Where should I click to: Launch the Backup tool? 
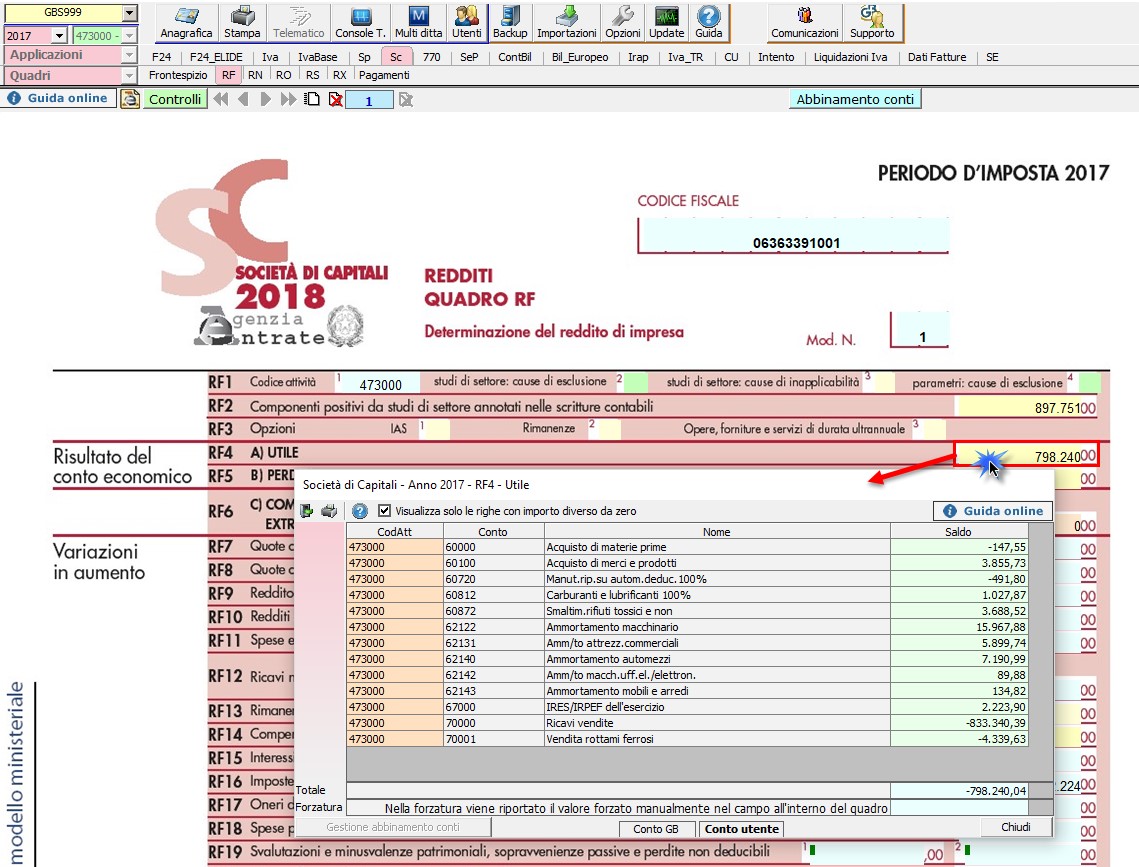(x=510, y=22)
